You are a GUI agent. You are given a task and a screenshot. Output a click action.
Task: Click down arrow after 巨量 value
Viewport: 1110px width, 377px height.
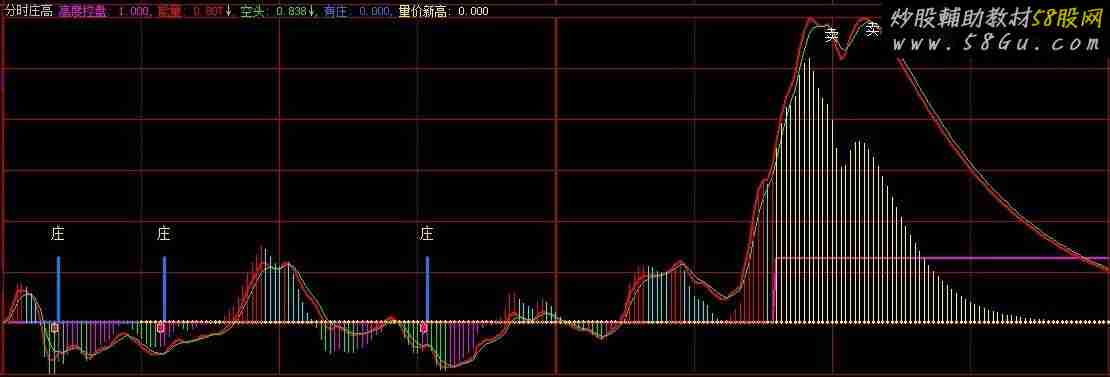[229, 11]
